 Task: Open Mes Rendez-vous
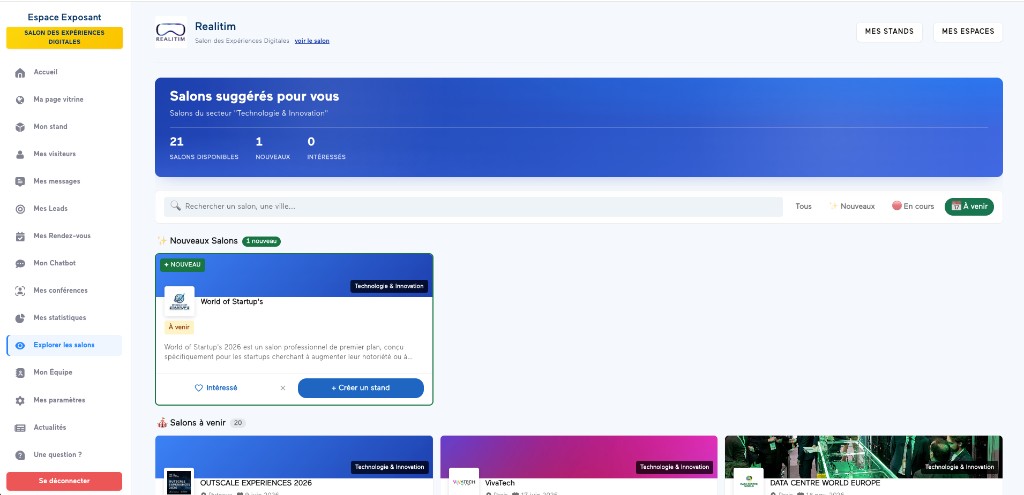coord(64,236)
